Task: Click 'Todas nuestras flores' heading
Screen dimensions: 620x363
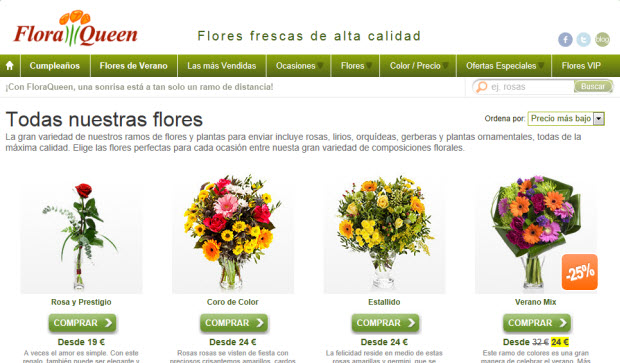Action: 104,119
